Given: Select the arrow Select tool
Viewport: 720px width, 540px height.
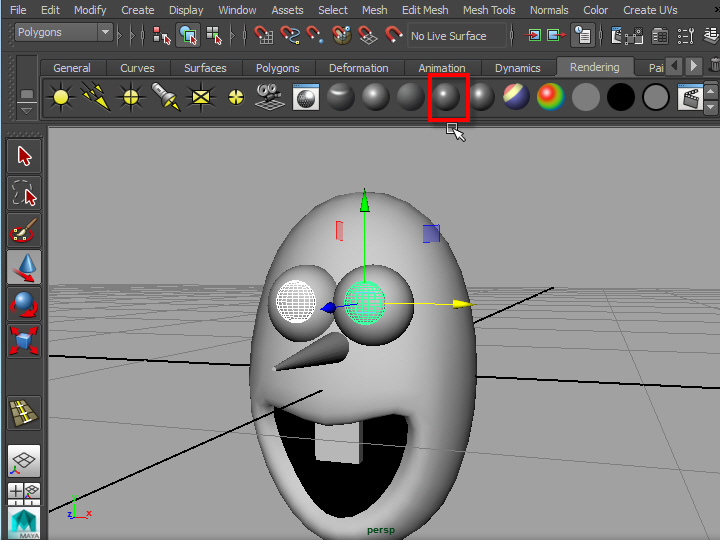Looking at the screenshot, I should 24,156.
